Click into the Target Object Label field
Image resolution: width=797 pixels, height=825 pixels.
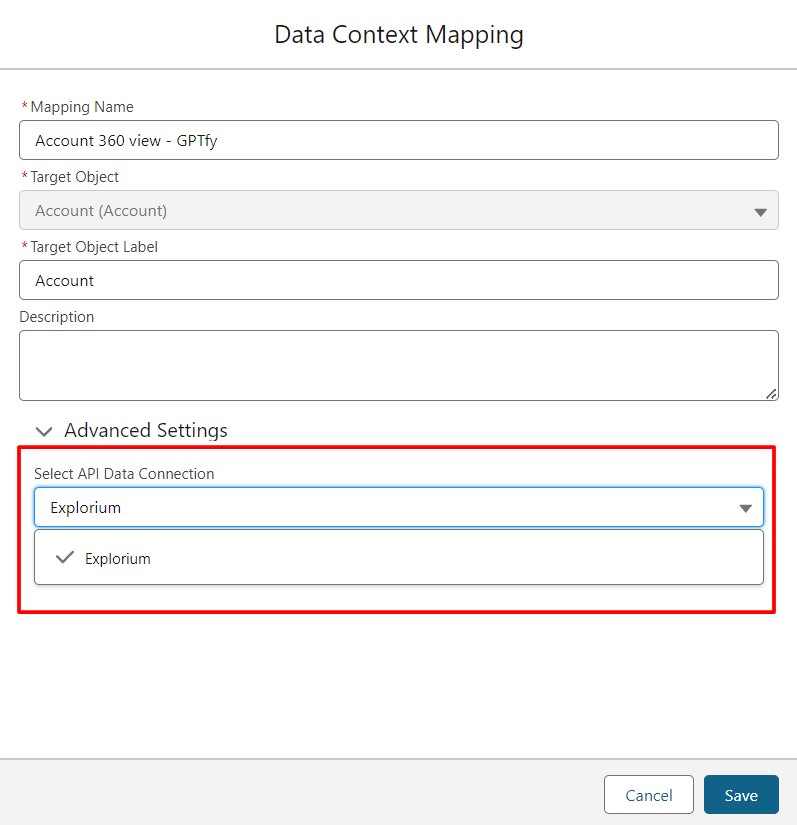(398, 281)
